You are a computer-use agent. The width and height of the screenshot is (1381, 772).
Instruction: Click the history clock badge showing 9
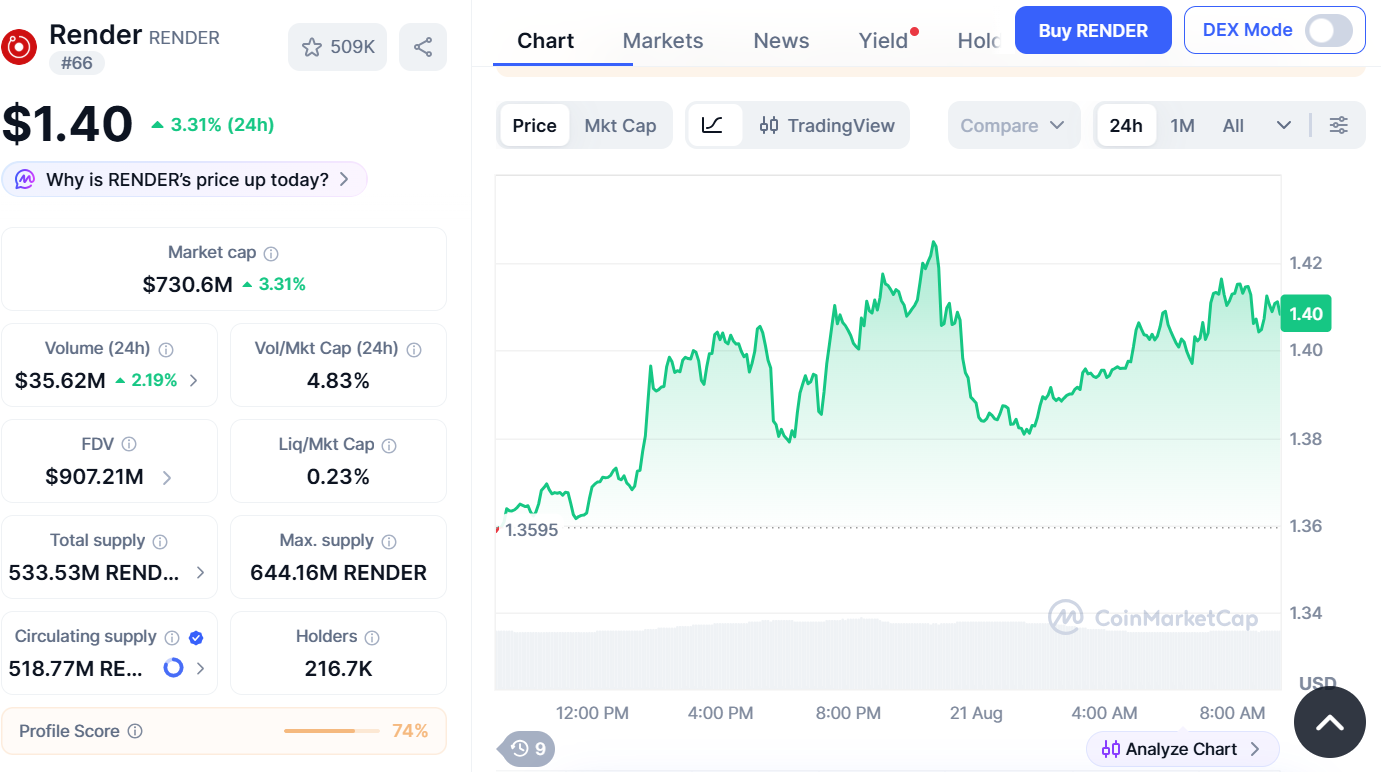click(528, 748)
